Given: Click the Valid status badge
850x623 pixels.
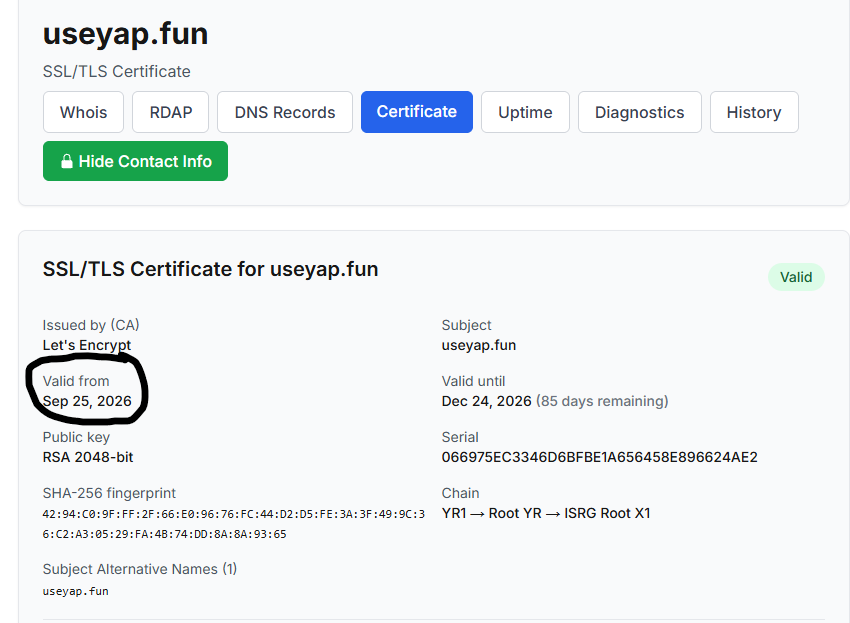Looking at the screenshot, I should (x=796, y=277).
